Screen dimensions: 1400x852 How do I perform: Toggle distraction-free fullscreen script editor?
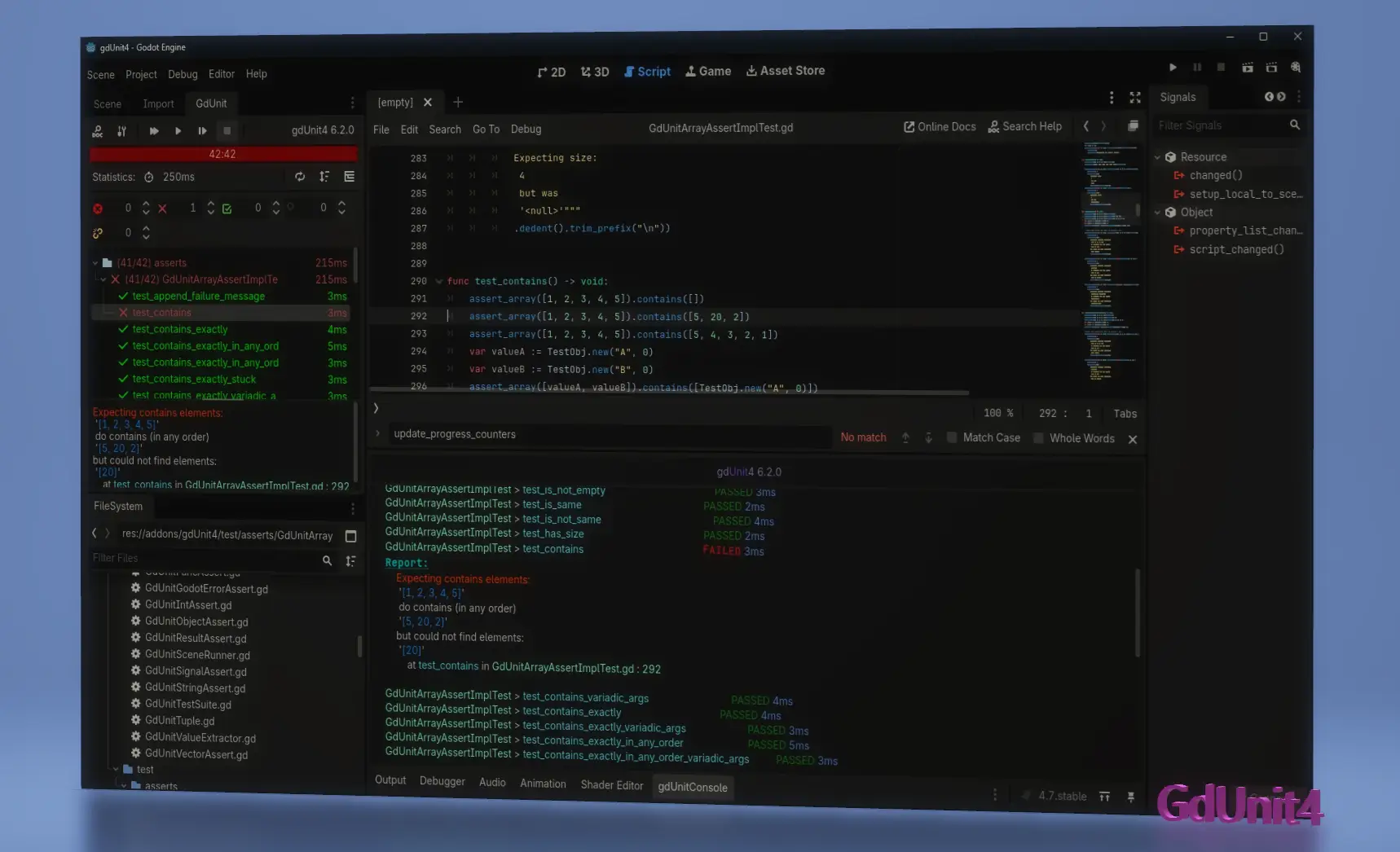(x=1135, y=98)
